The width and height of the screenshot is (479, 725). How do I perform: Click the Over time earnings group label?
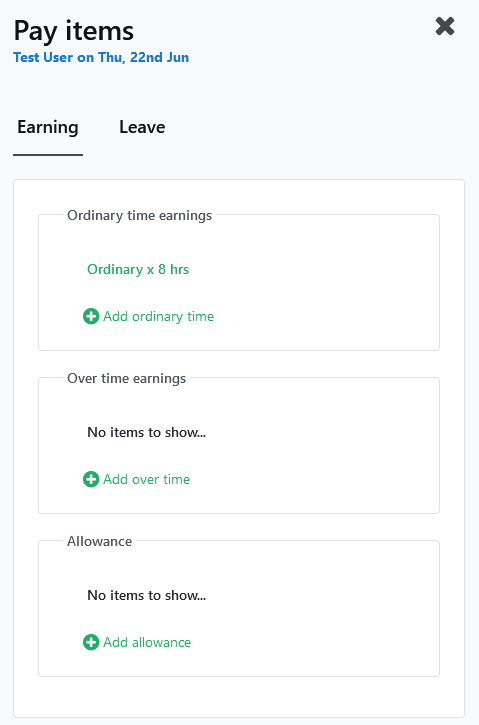coord(126,378)
